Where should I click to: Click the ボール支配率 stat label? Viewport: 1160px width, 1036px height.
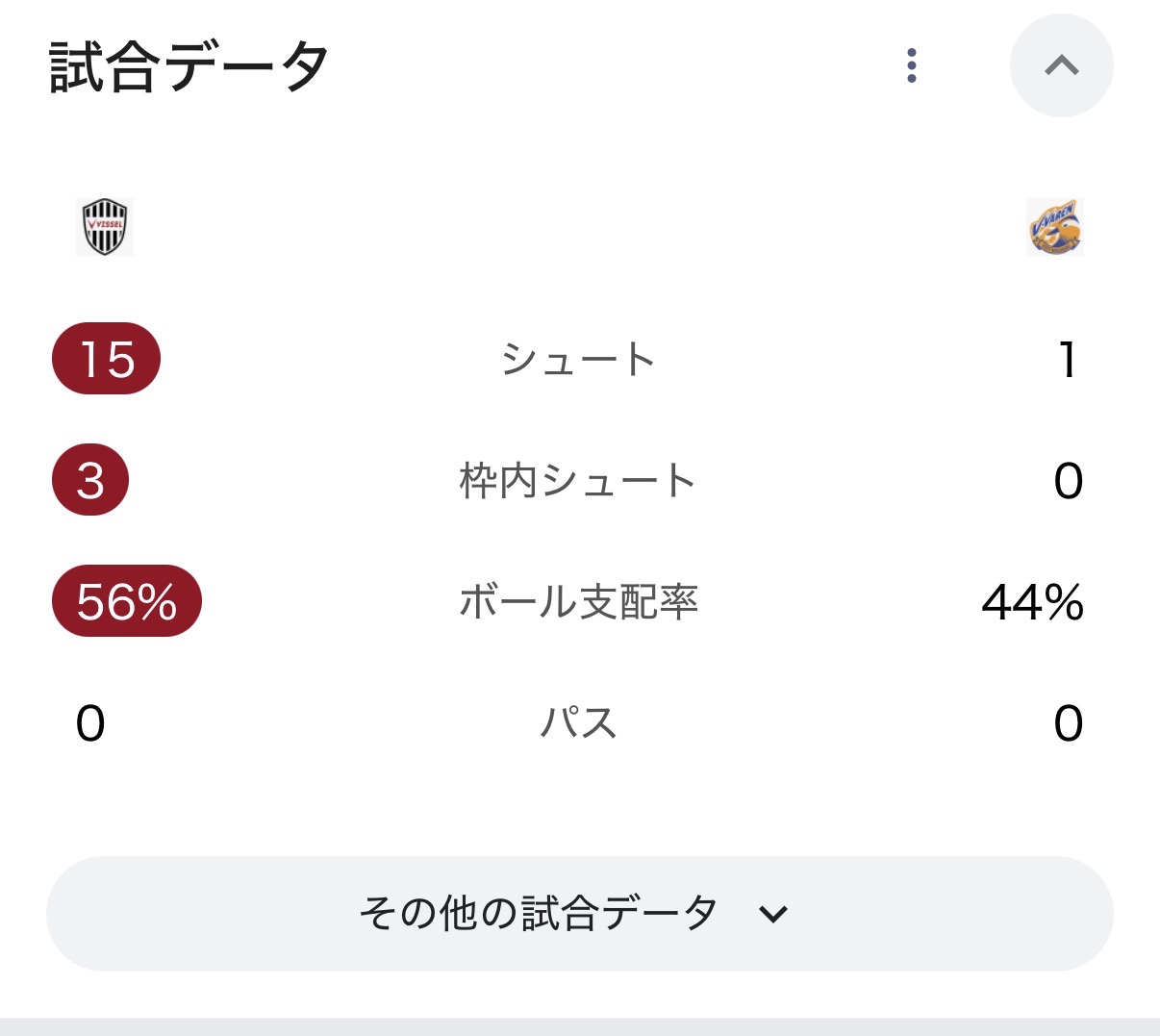(x=578, y=601)
